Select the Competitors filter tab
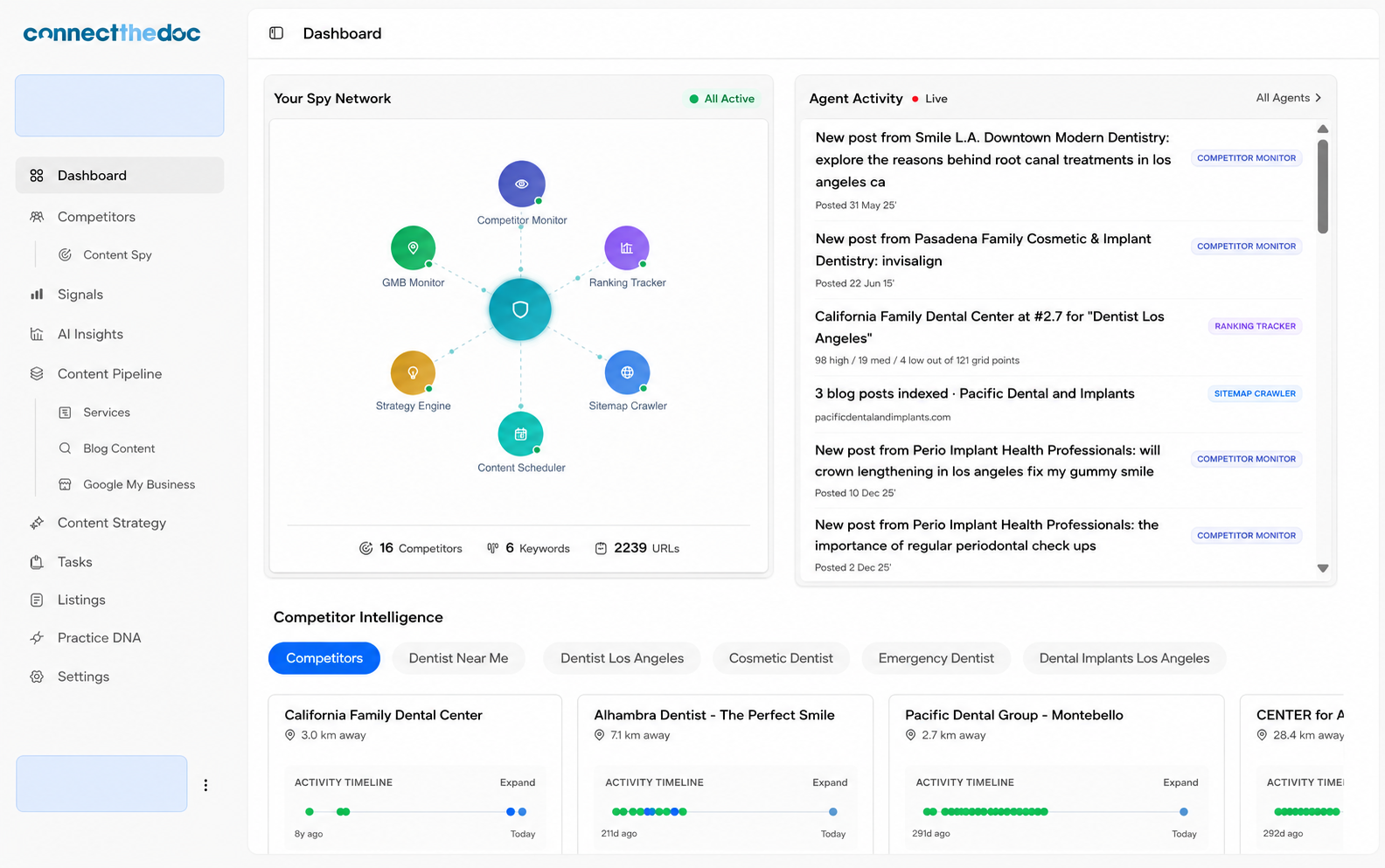Image resolution: width=1385 pixels, height=868 pixels. click(x=324, y=658)
